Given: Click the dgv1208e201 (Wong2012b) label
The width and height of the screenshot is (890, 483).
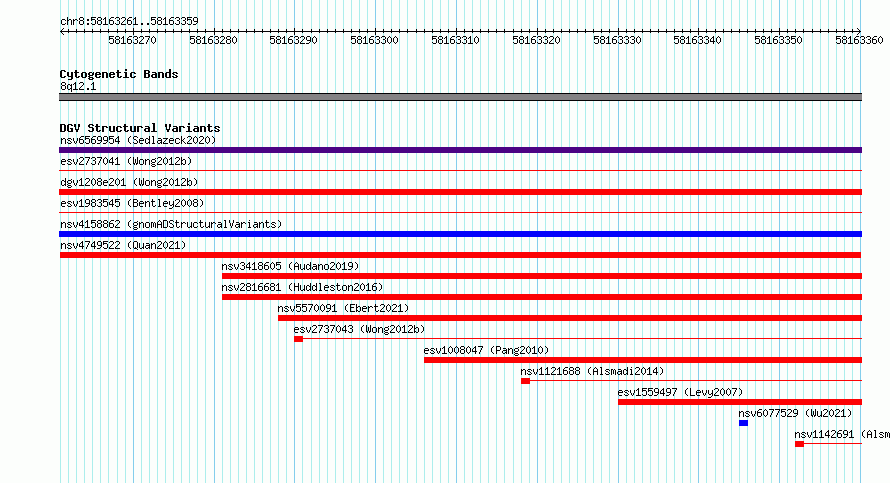Looking at the screenshot, I should pyautogui.click(x=129, y=182).
